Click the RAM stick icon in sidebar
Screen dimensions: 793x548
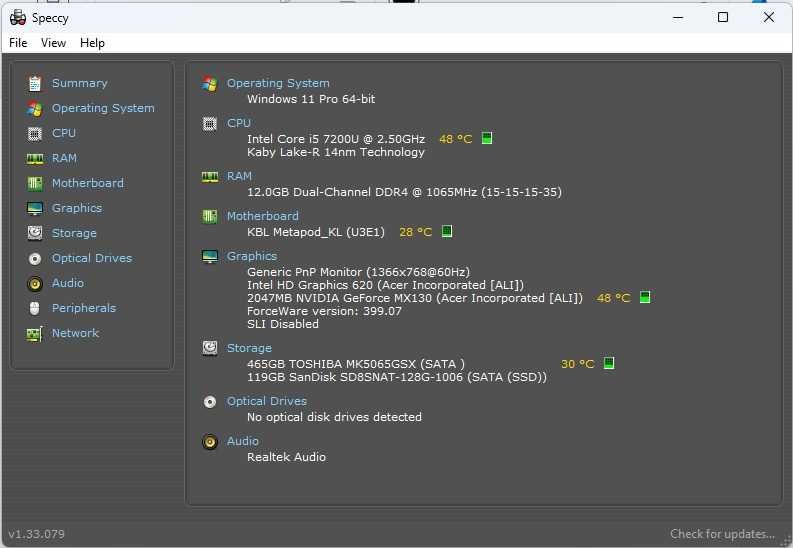coord(34,159)
